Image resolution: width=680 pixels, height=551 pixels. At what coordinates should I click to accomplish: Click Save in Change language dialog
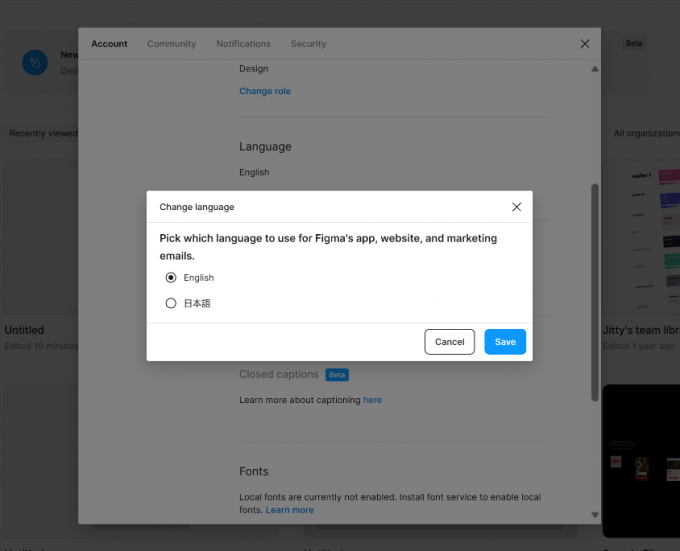[505, 342]
